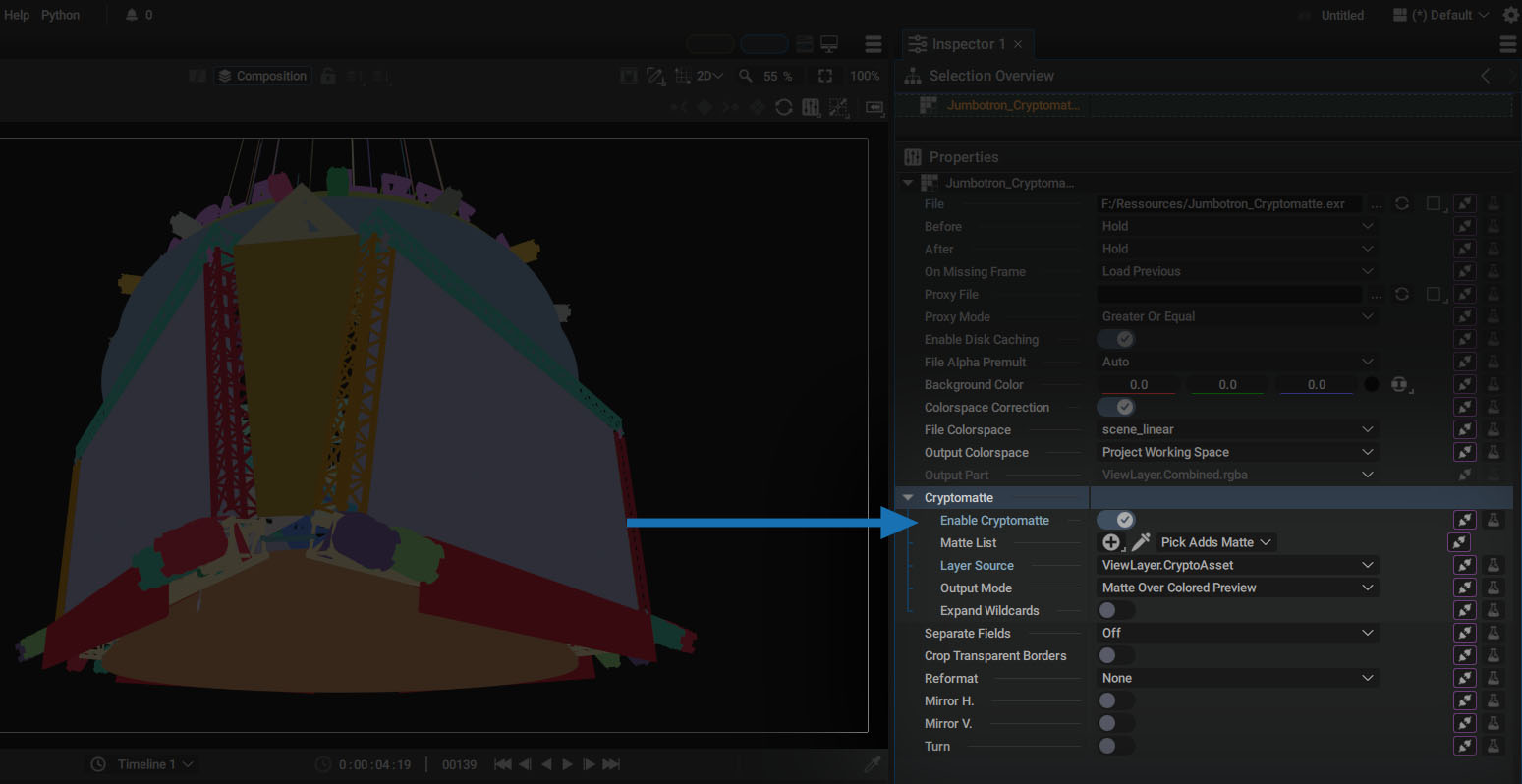1522x784 pixels.
Task: Click the reload icon in the Proxy File row
Action: [1402, 294]
